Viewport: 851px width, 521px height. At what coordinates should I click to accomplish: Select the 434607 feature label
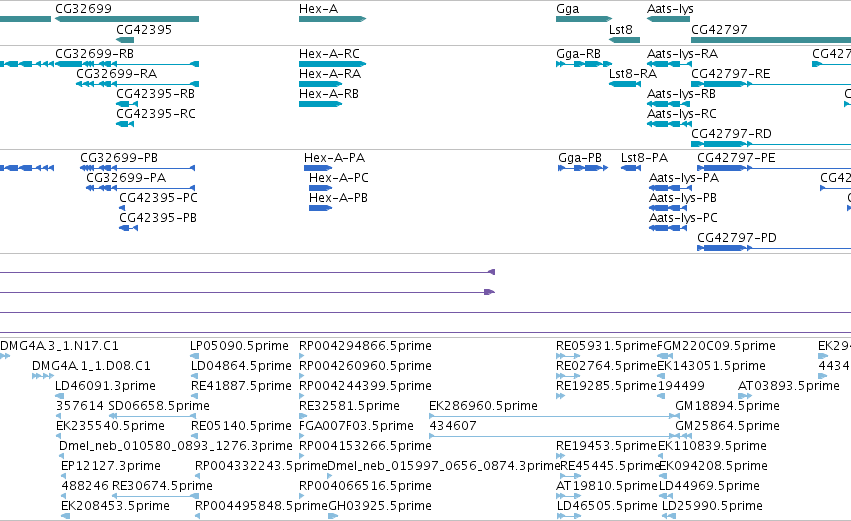click(453, 426)
